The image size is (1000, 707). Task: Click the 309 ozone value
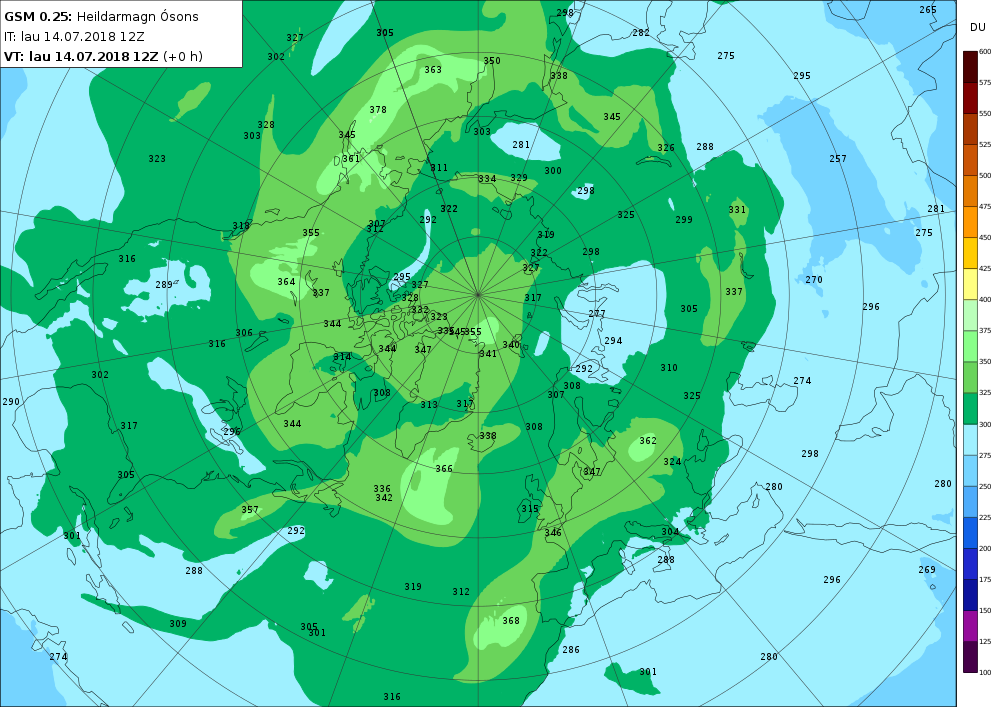(x=178, y=623)
